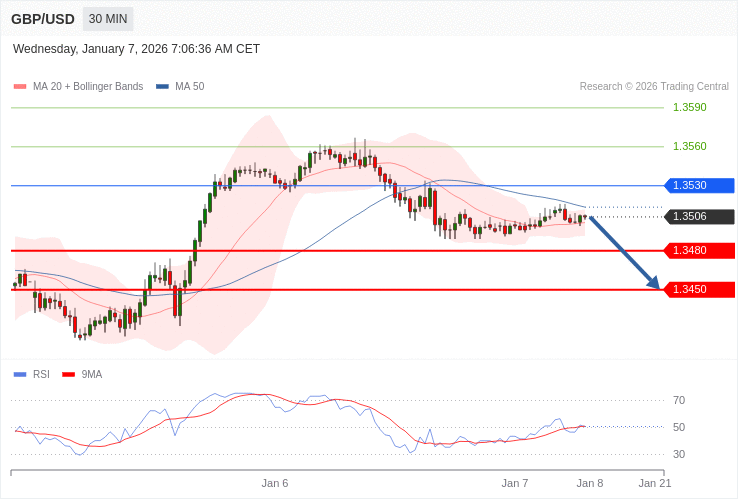Screen dimensions: 738x500
Task: Click the Jan 7 date marker
Action: point(515,483)
